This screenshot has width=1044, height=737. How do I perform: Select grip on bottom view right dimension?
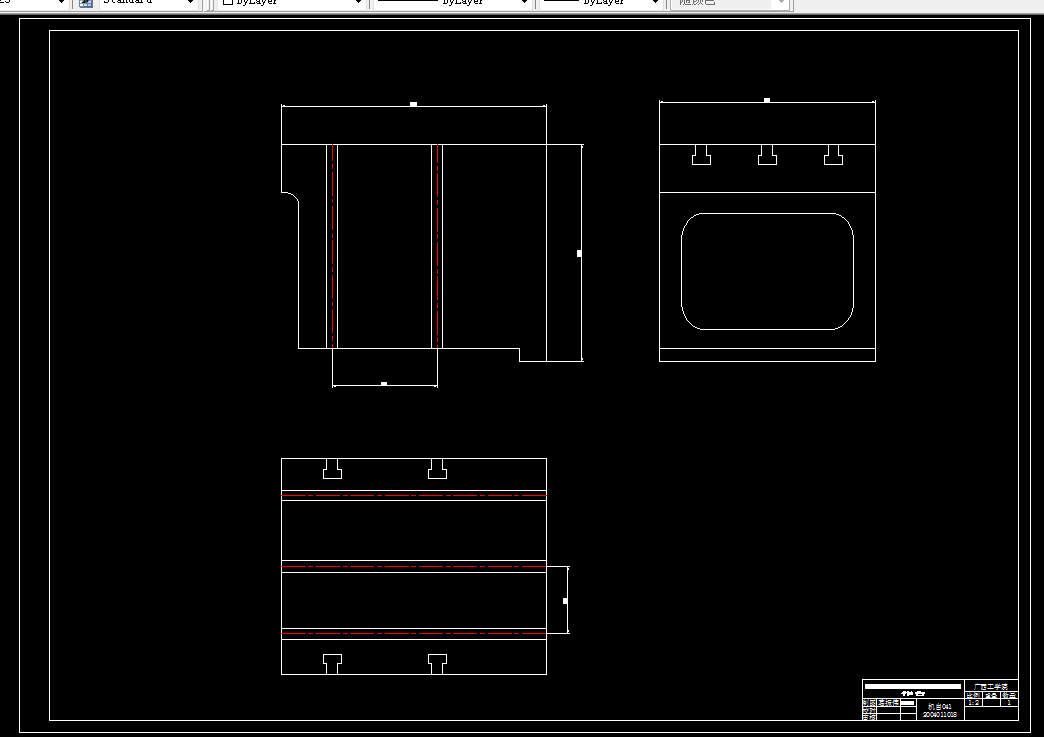pyautogui.click(x=565, y=601)
